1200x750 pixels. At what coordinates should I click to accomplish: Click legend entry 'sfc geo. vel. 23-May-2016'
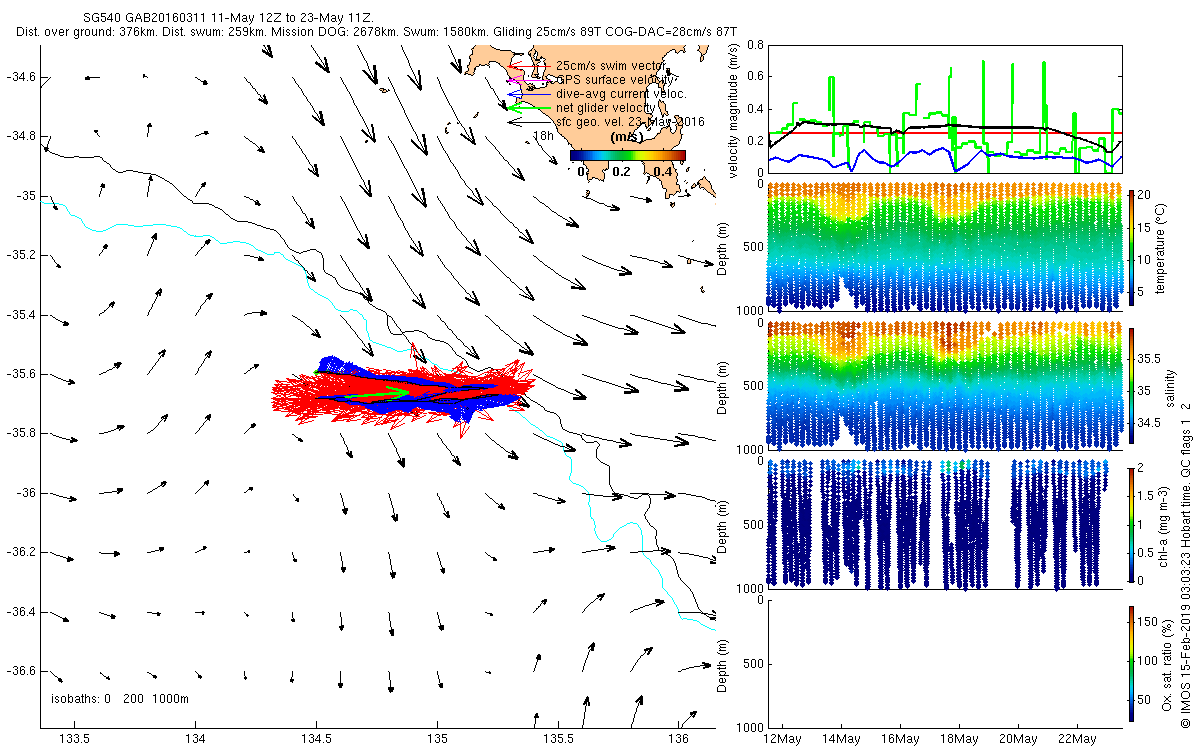(x=631, y=121)
